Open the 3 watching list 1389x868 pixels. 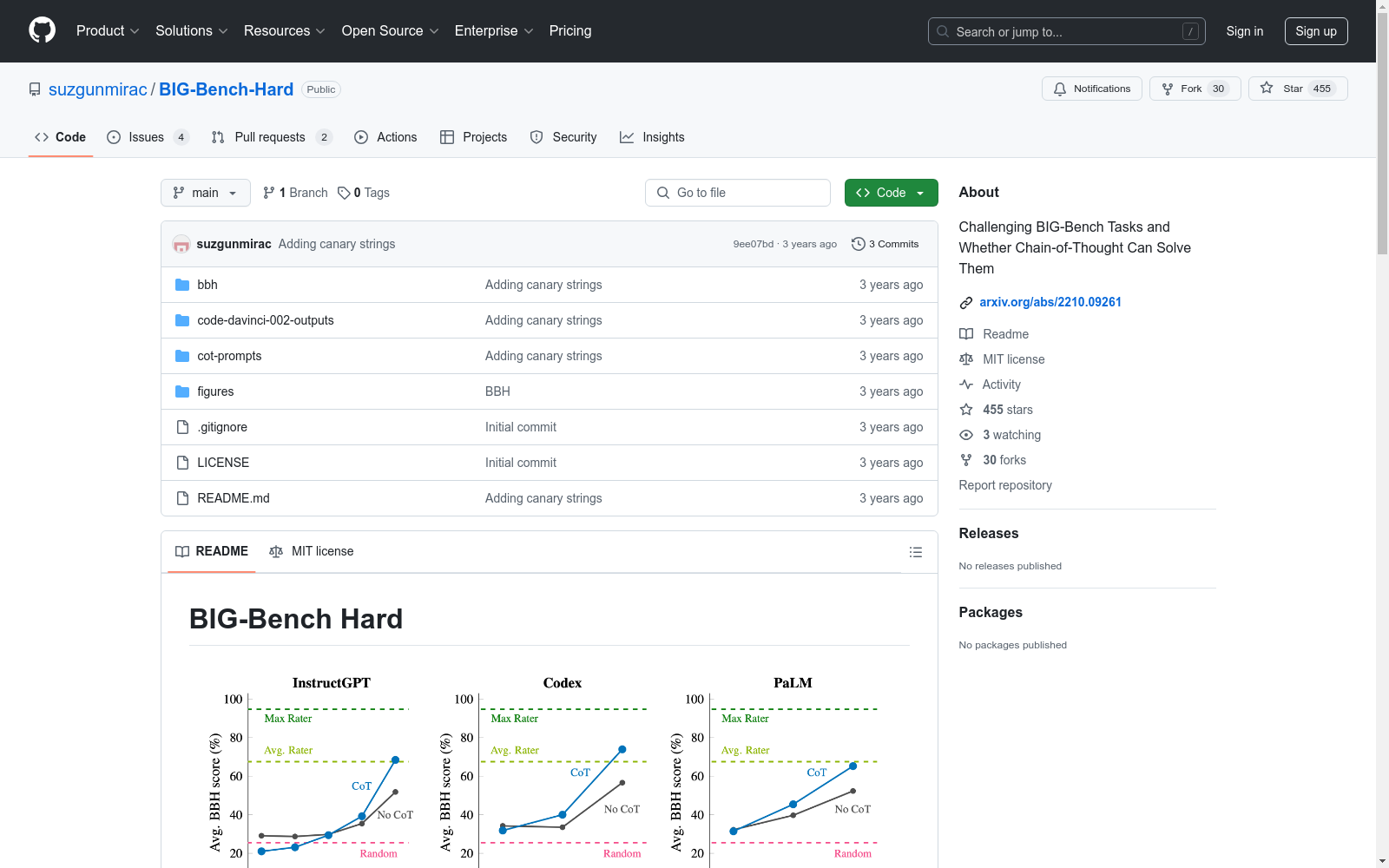coord(1010,435)
